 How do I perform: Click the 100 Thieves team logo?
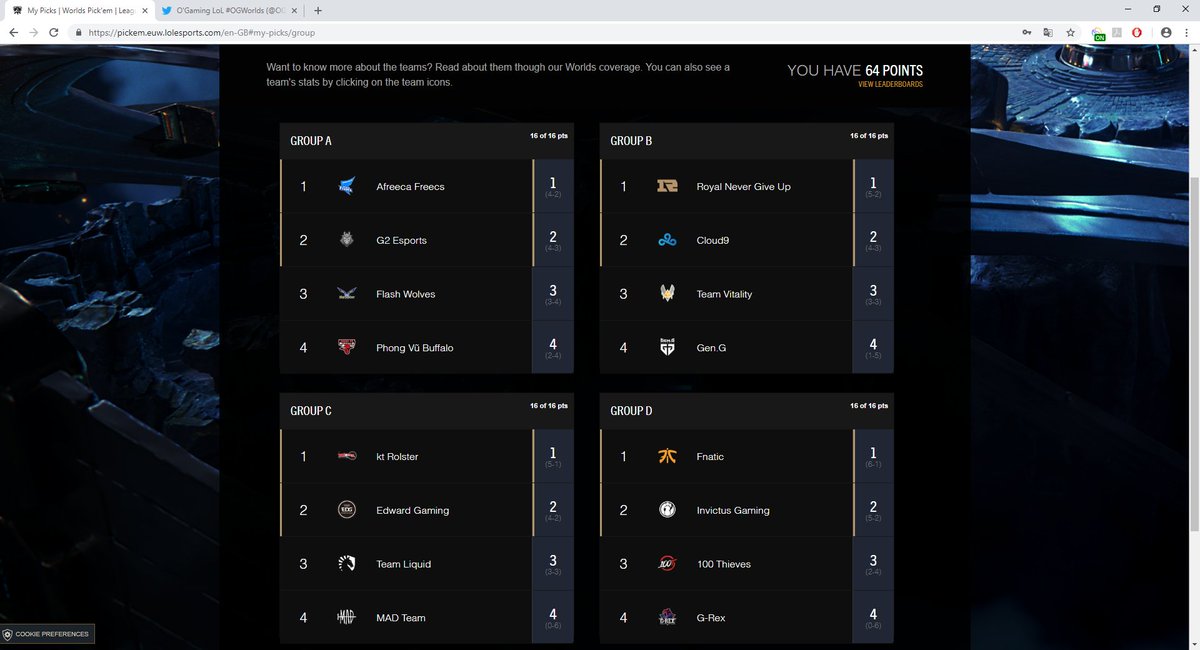pyautogui.click(x=667, y=564)
